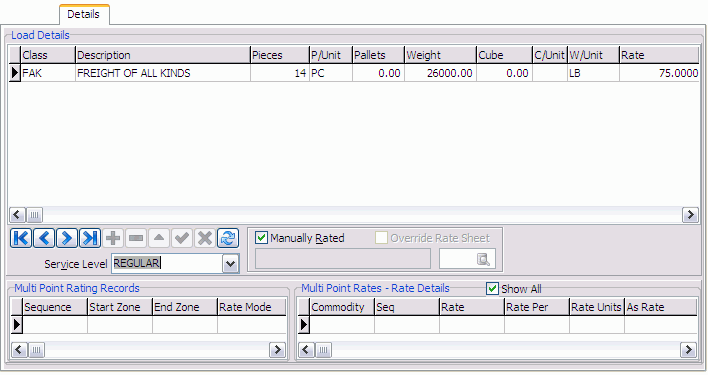Go to next record arrow
The height and width of the screenshot is (375, 708).
coord(67,238)
